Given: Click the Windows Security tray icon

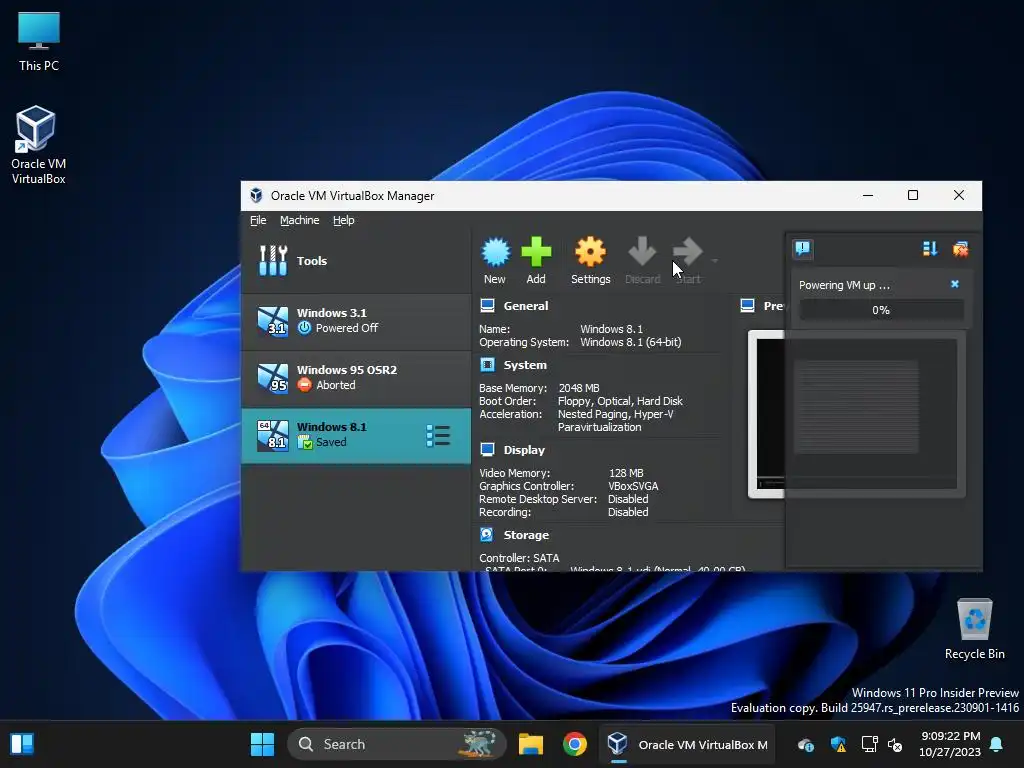Looking at the screenshot, I should [x=838, y=744].
